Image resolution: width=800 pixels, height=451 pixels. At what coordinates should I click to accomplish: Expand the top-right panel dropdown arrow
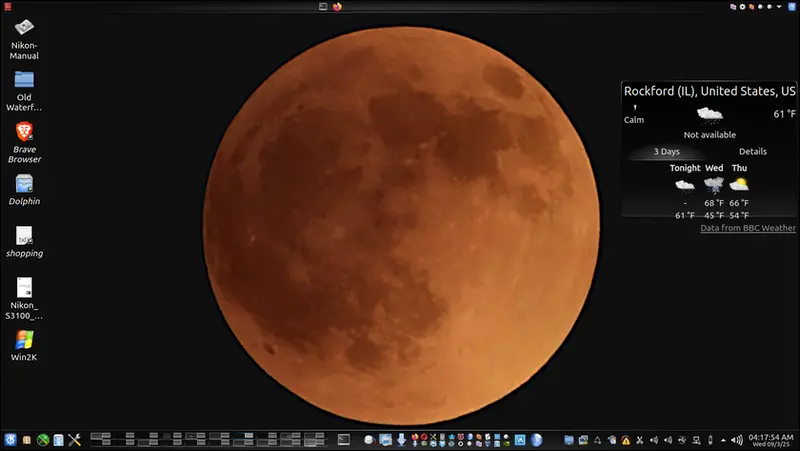pos(779,7)
